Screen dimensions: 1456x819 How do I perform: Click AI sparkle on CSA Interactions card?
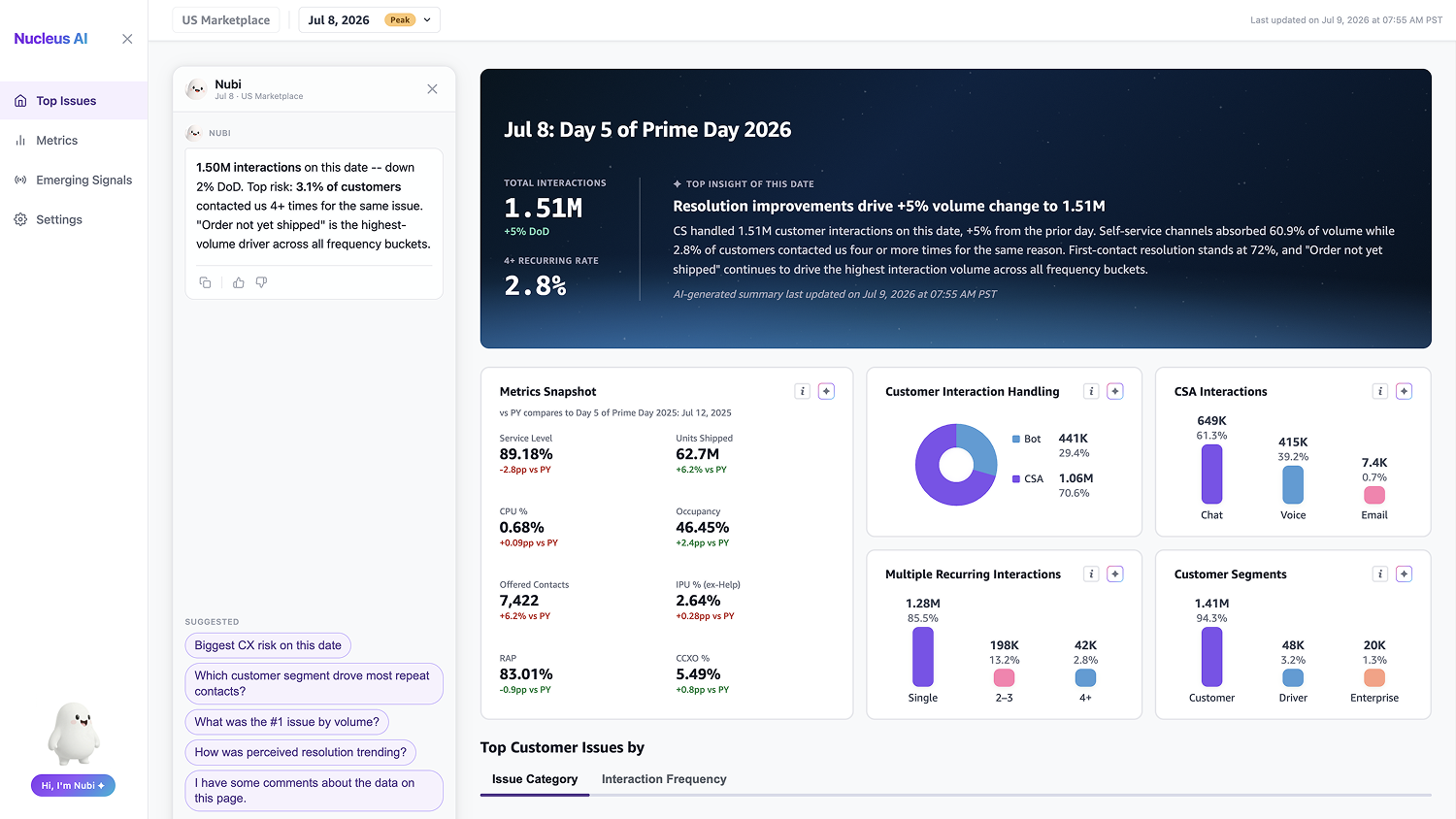point(1404,391)
